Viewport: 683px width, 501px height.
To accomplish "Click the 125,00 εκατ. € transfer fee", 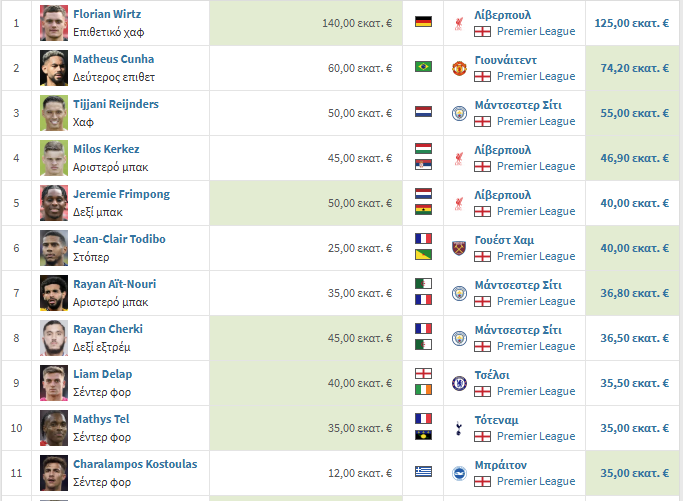I will pyautogui.click(x=632, y=23).
